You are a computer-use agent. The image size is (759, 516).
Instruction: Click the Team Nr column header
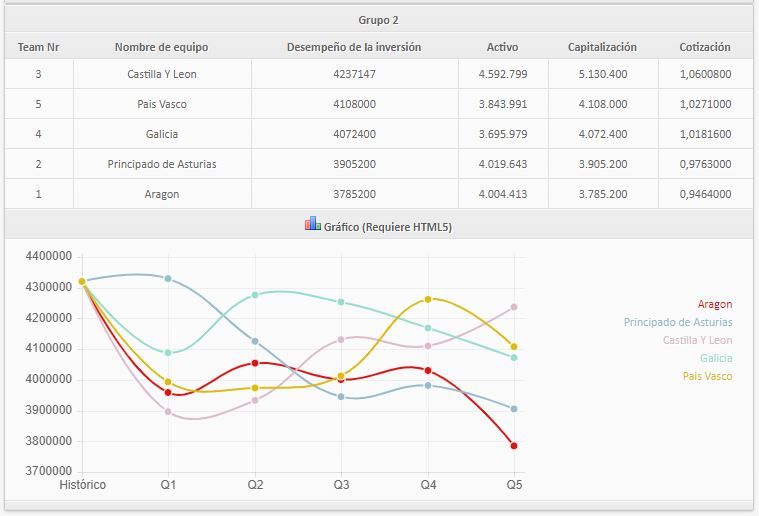click(39, 47)
